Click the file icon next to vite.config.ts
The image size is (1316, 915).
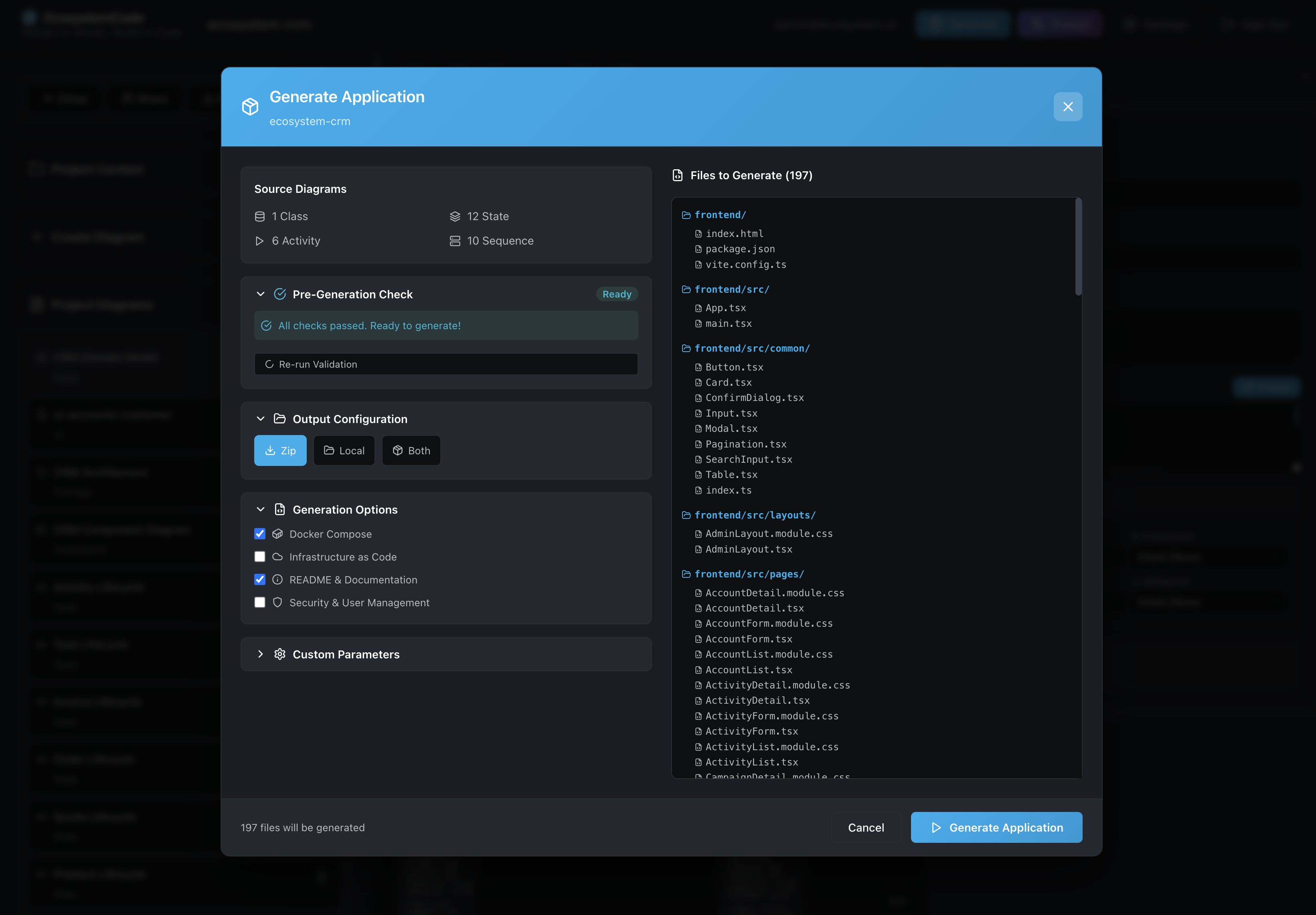coord(698,264)
